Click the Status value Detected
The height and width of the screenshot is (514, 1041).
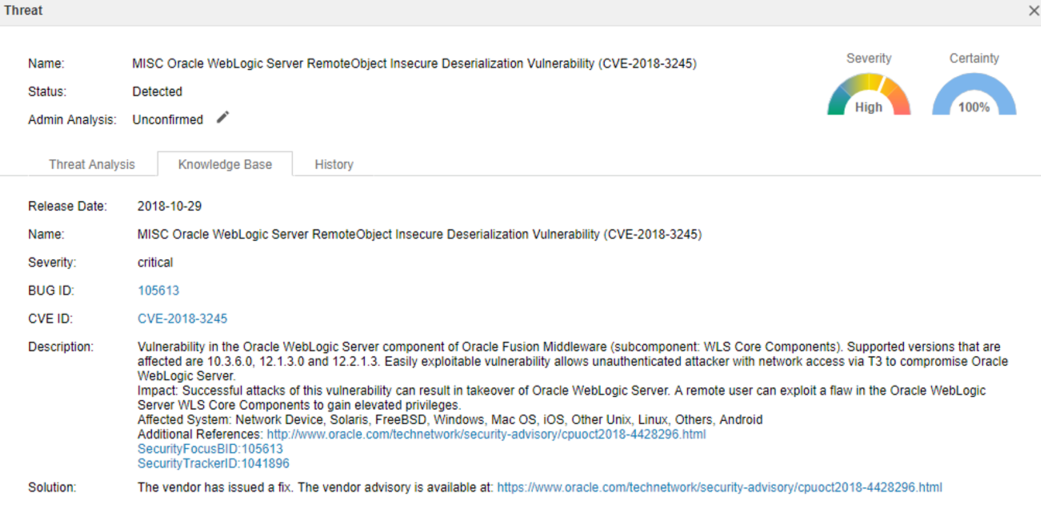[x=157, y=92]
